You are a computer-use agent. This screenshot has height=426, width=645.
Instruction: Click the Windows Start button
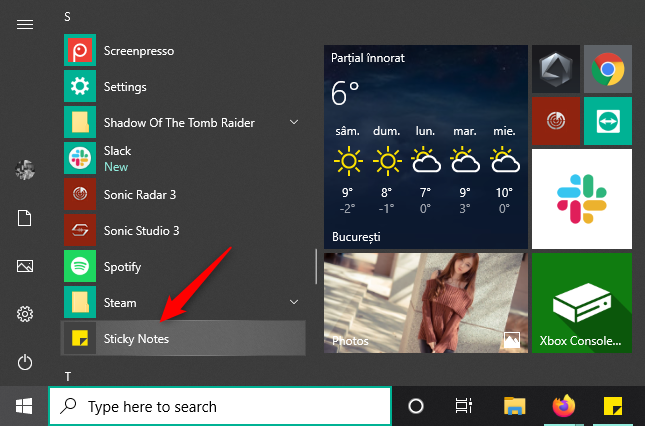click(x=24, y=406)
